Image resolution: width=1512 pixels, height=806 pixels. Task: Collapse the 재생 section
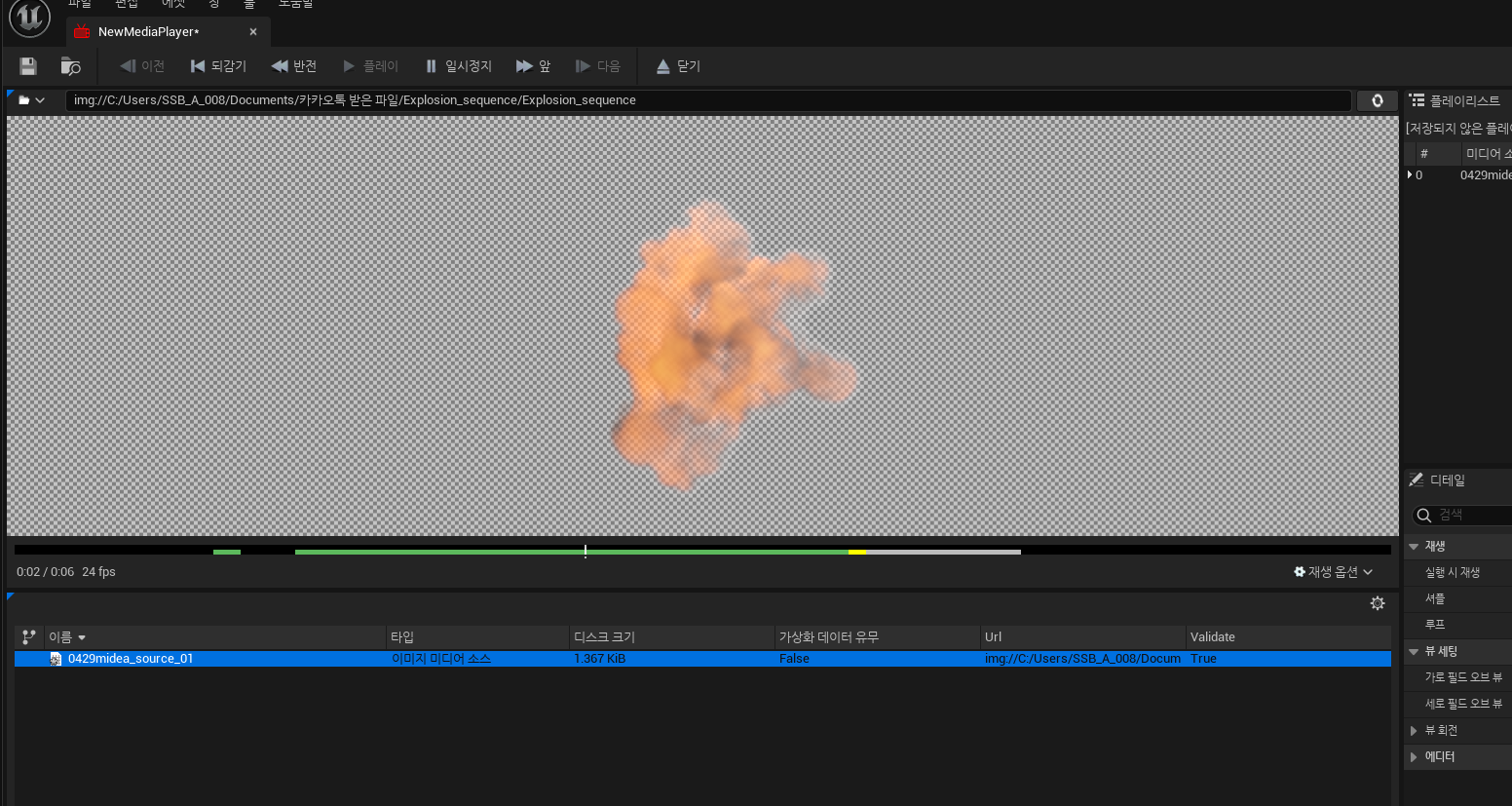click(1414, 547)
